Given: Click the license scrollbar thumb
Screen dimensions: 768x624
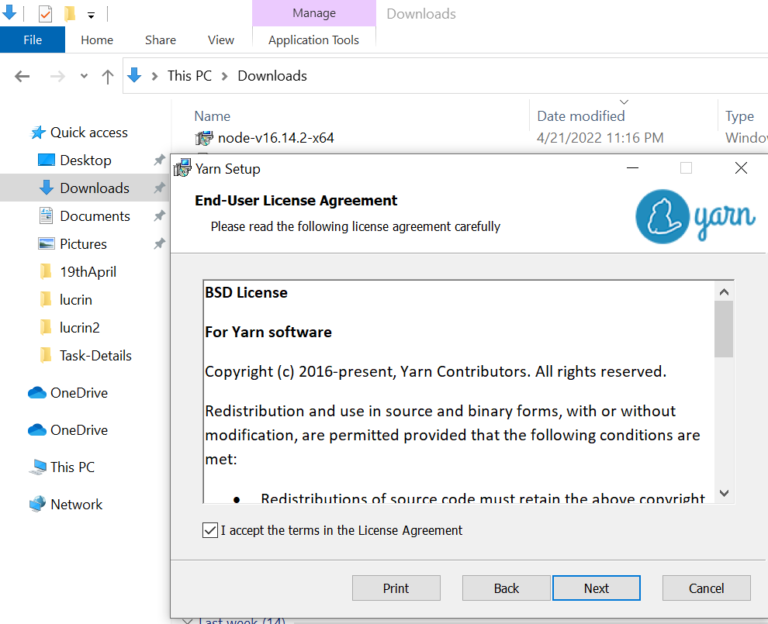Looking at the screenshot, I should 724,329.
